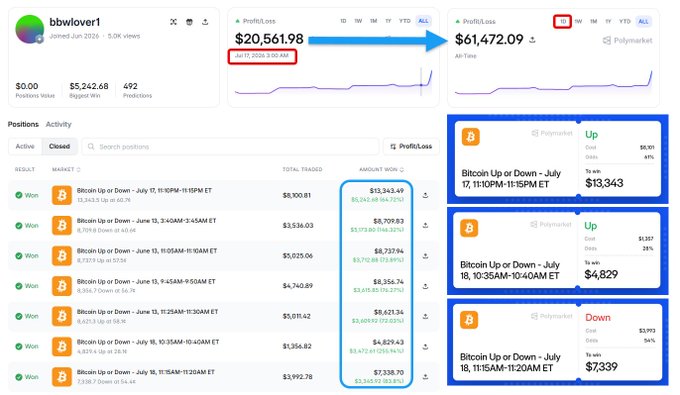Select 1M range on the $20,561.98 chart

(x=373, y=21)
